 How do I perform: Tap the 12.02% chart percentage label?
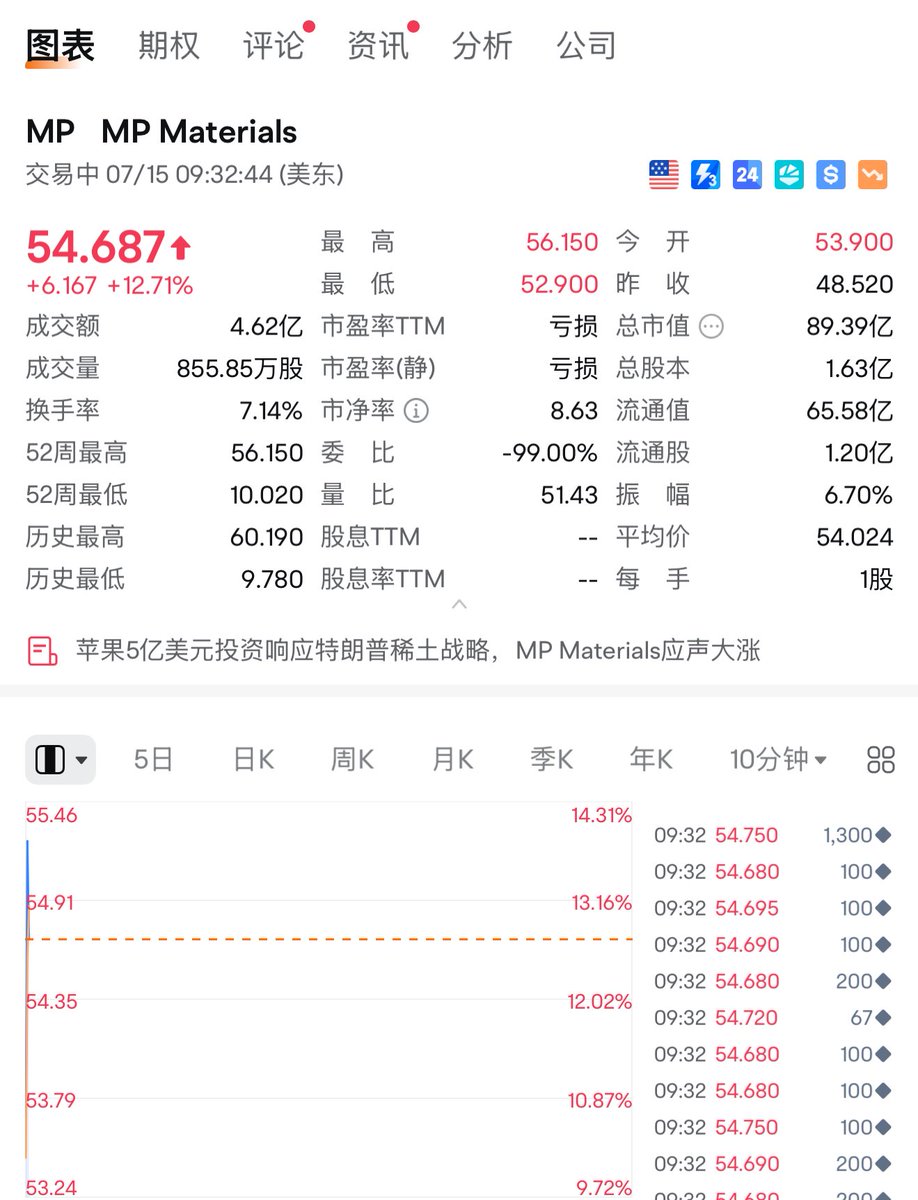[x=600, y=1001]
